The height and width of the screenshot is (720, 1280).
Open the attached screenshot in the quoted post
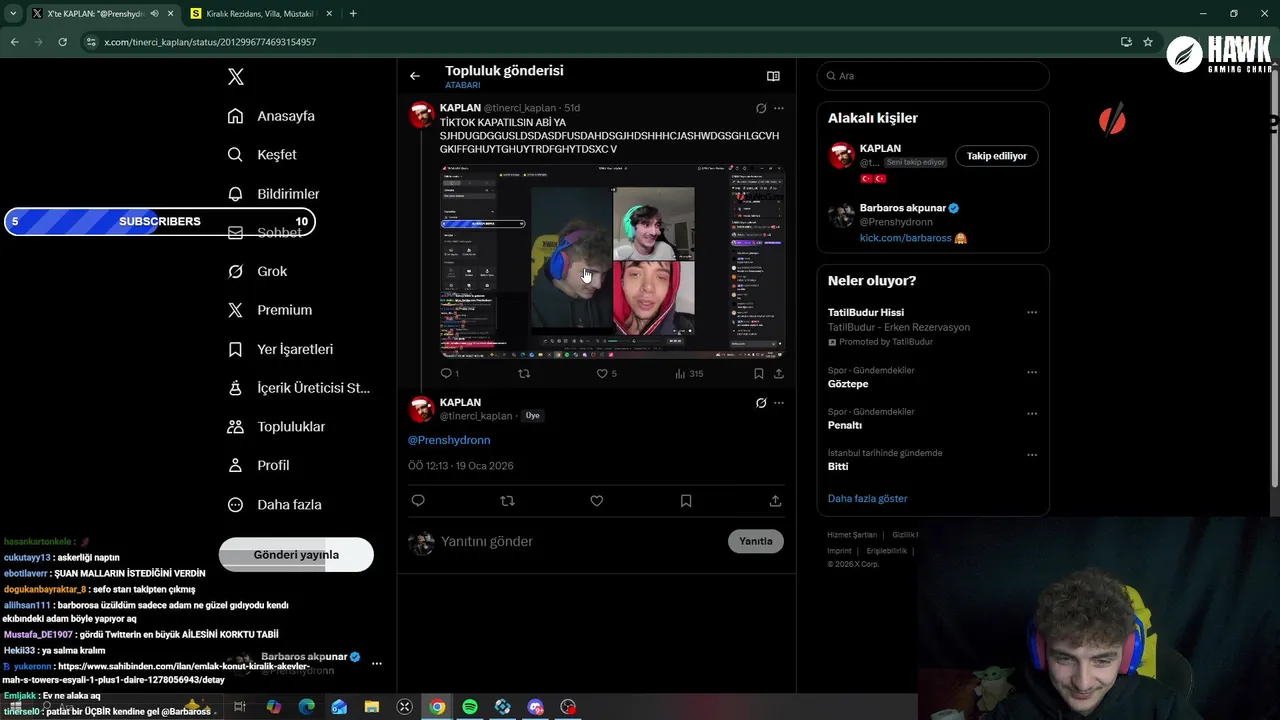tap(612, 261)
